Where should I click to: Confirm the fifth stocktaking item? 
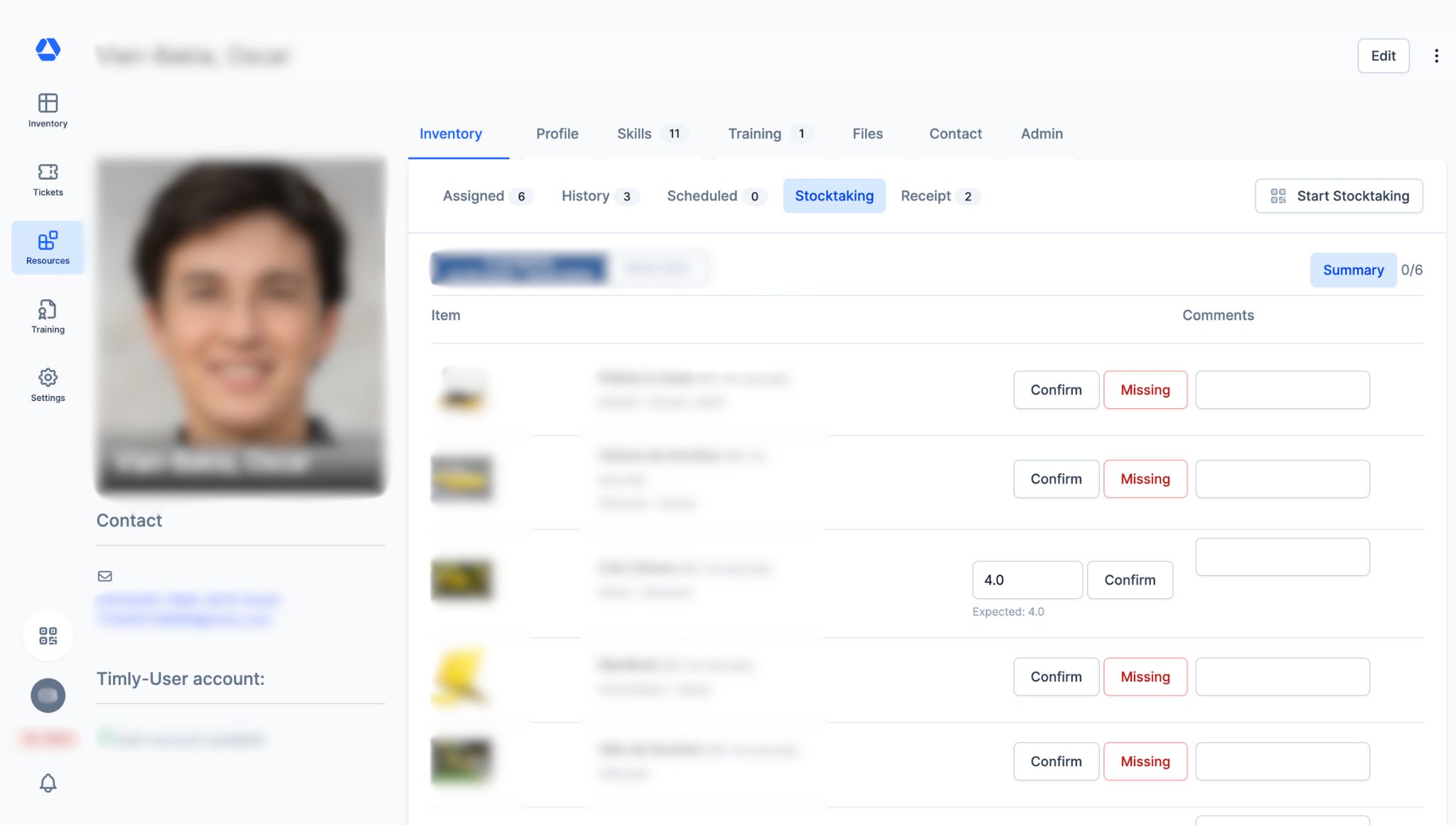click(1056, 762)
